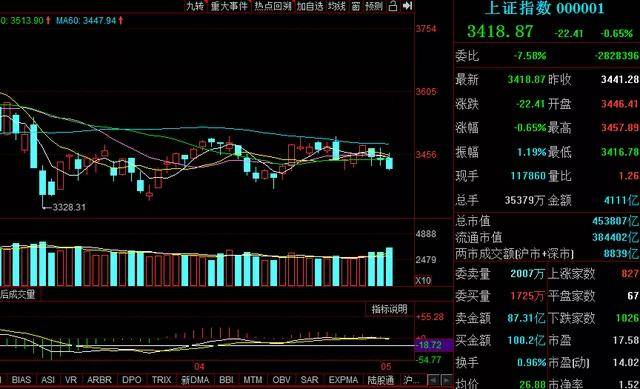
Task: Select the BBI indicator tab
Action: click(226, 380)
